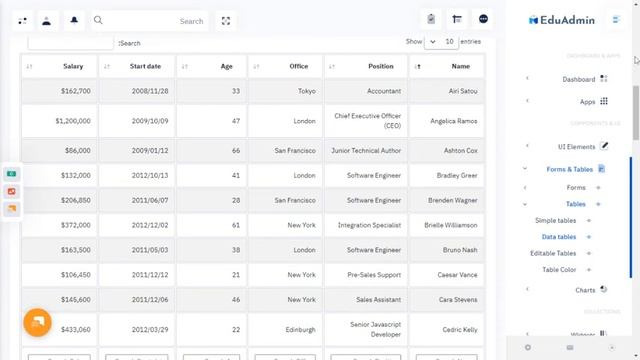Click the Dashboard grid icon
Viewport: 640px width, 360px height.
(604, 79)
